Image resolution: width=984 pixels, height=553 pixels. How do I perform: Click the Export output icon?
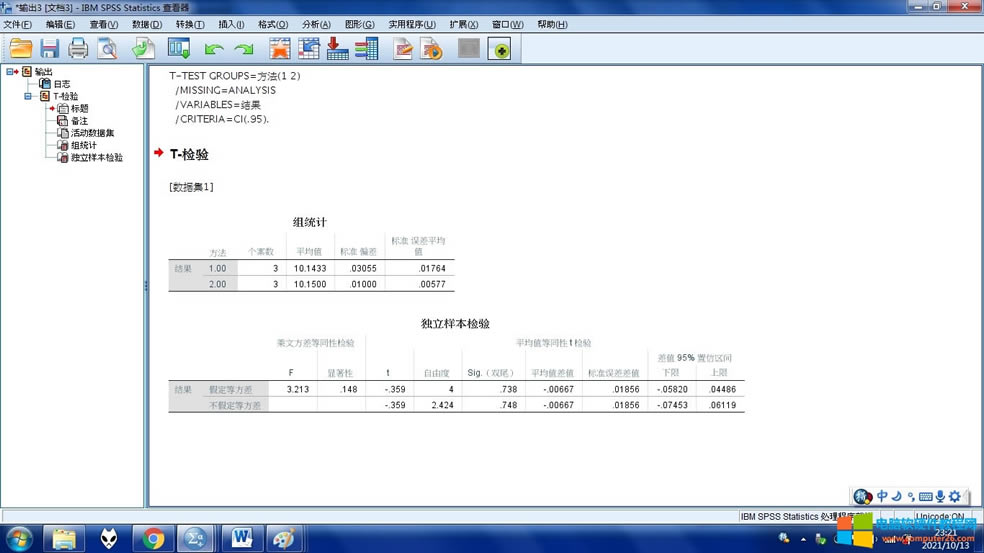click(143, 48)
